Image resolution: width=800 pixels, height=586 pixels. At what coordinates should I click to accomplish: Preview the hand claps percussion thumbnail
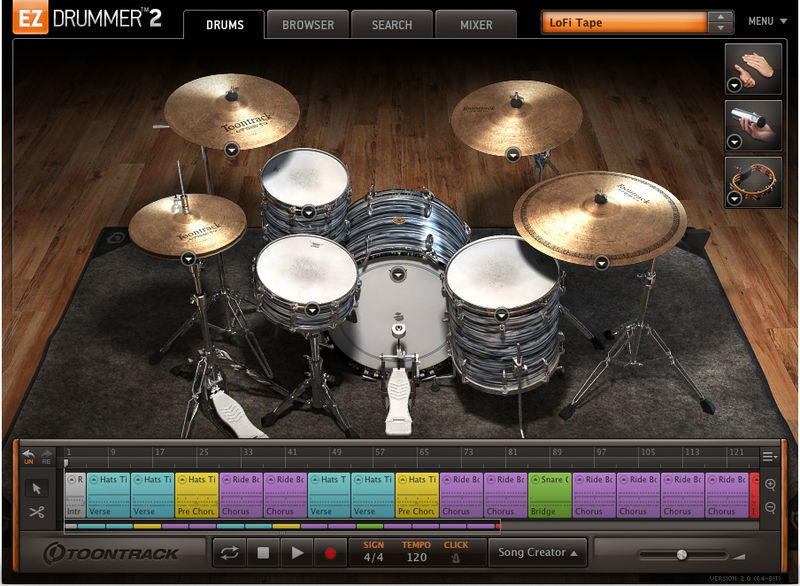click(x=753, y=69)
